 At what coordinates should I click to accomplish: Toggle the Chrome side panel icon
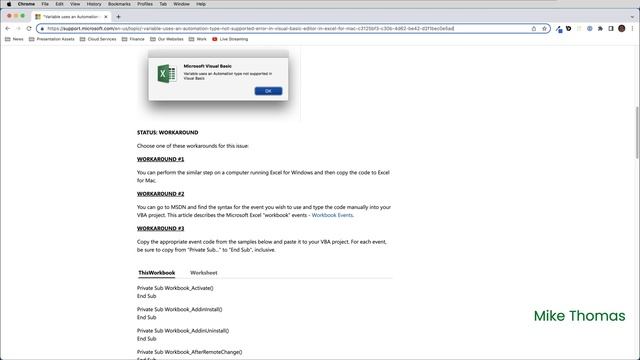click(x=611, y=29)
